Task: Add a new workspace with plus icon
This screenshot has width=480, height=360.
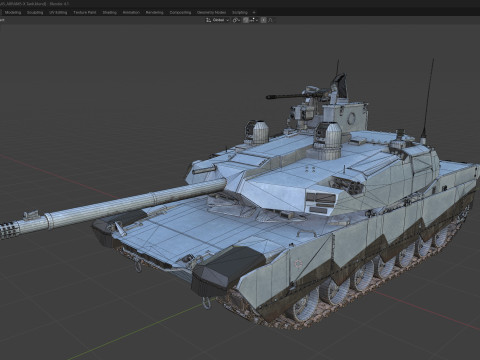Action: point(254,12)
